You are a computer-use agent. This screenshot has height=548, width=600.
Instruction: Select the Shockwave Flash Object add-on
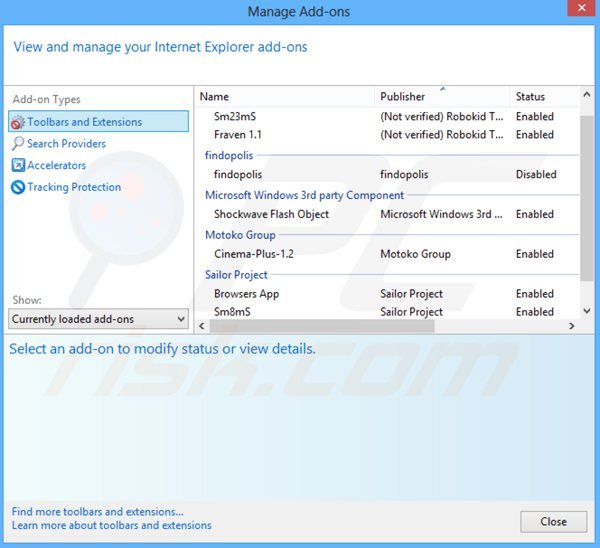pyautogui.click(x=271, y=214)
